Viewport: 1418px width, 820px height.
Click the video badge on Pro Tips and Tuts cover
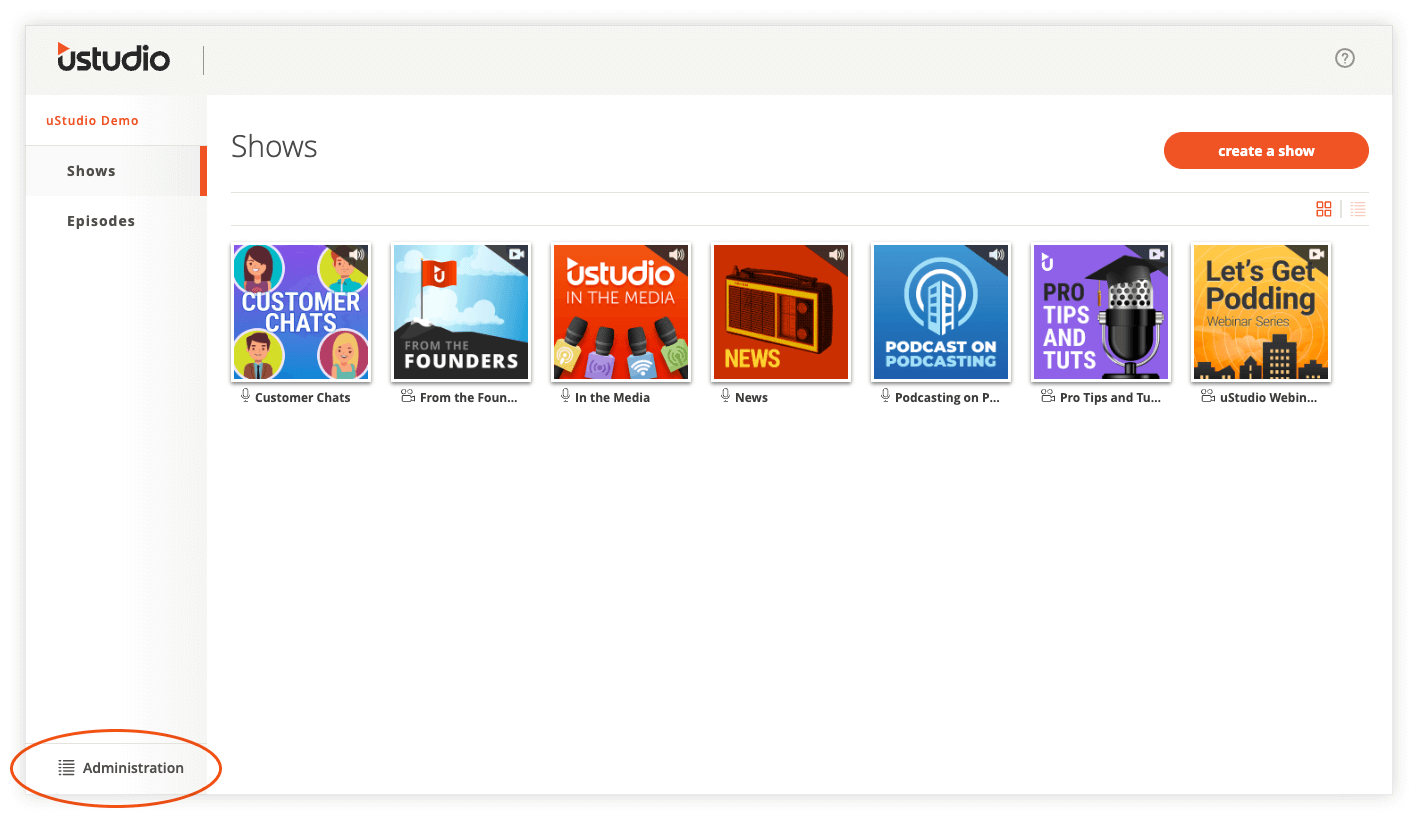1157,255
